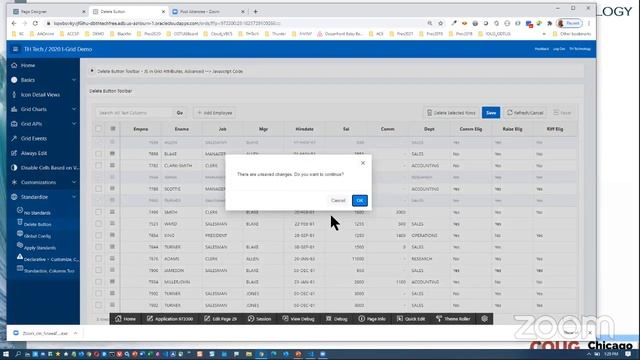The width and height of the screenshot is (640, 360).
Task: Click Debug in the developer toolbar
Action: coord(337,319)
